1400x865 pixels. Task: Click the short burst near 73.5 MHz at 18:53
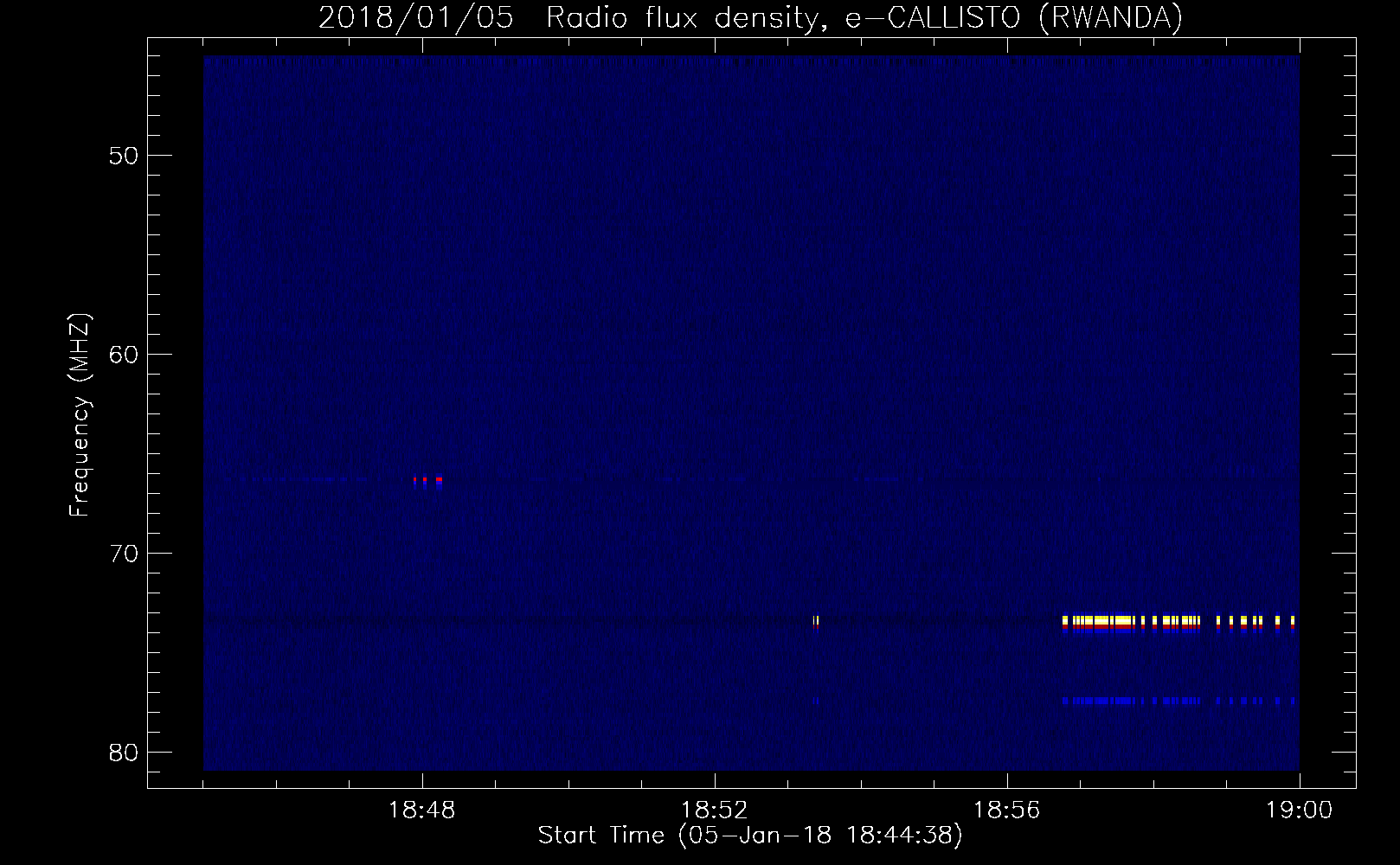click(816, 622)
